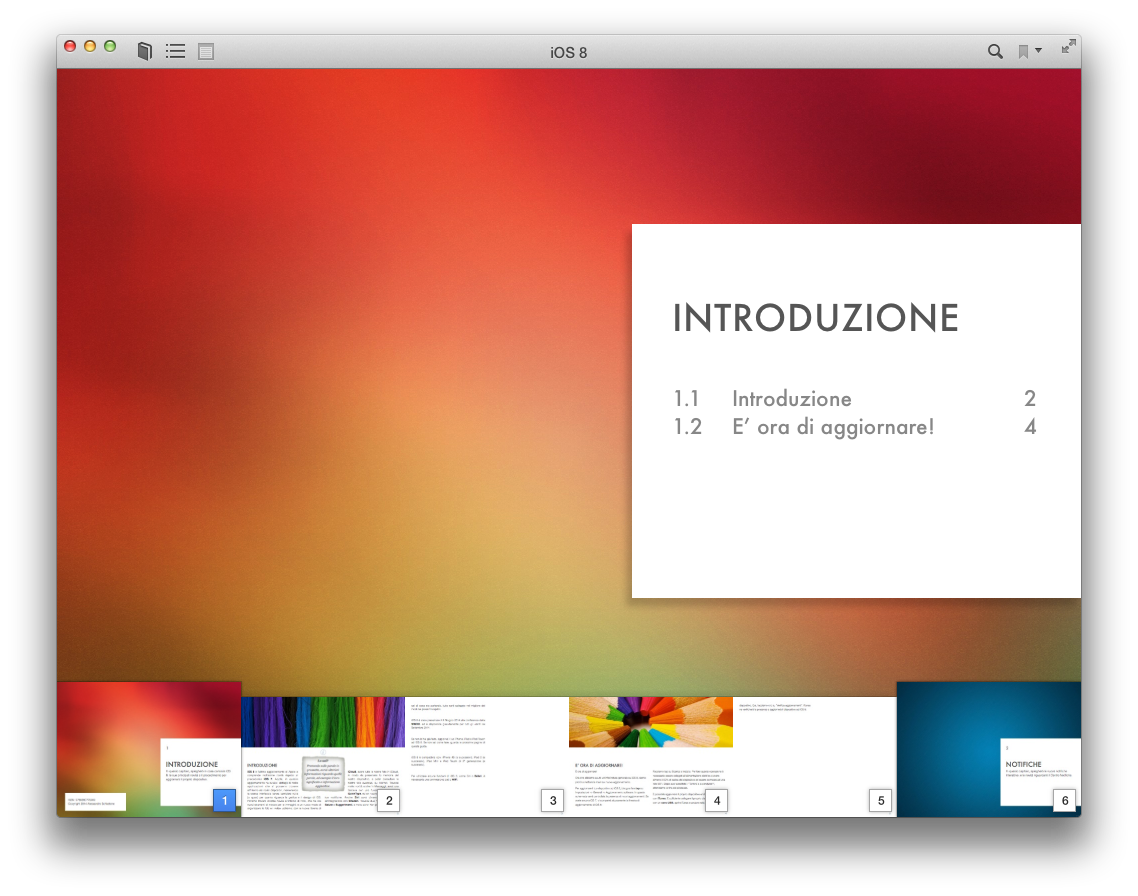The height and width of the screenshot is (896, 1138).
Task: Select page 3 text thumbnail
Action: click(487, 757)
